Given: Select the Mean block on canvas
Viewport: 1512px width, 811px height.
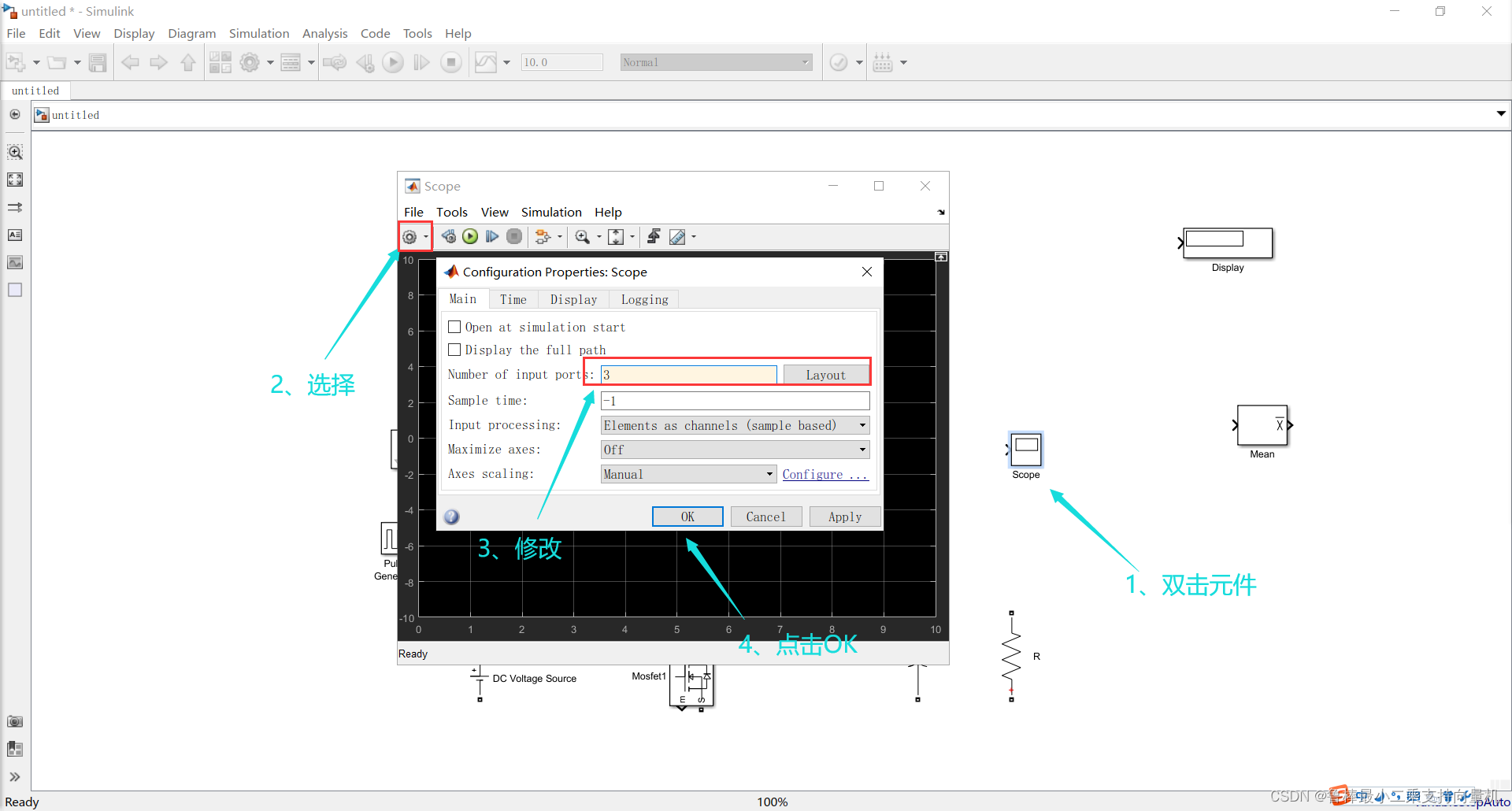Looking at the screenshot, I should click(1262, 425).
